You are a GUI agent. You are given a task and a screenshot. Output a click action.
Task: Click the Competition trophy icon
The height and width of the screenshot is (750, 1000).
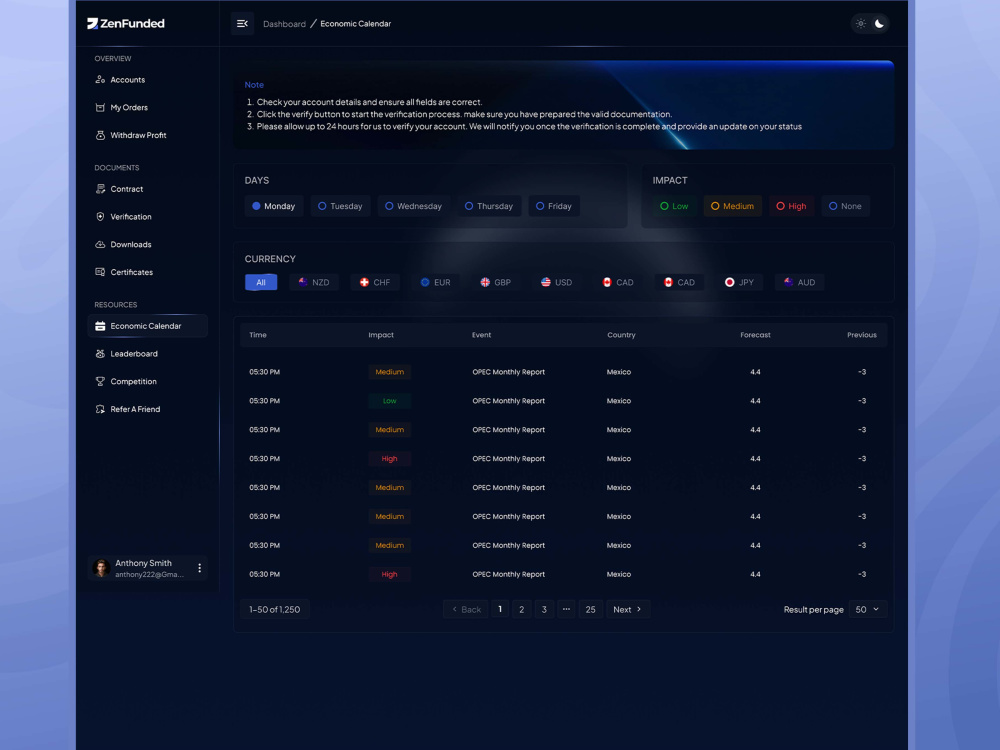click(100, 381)
